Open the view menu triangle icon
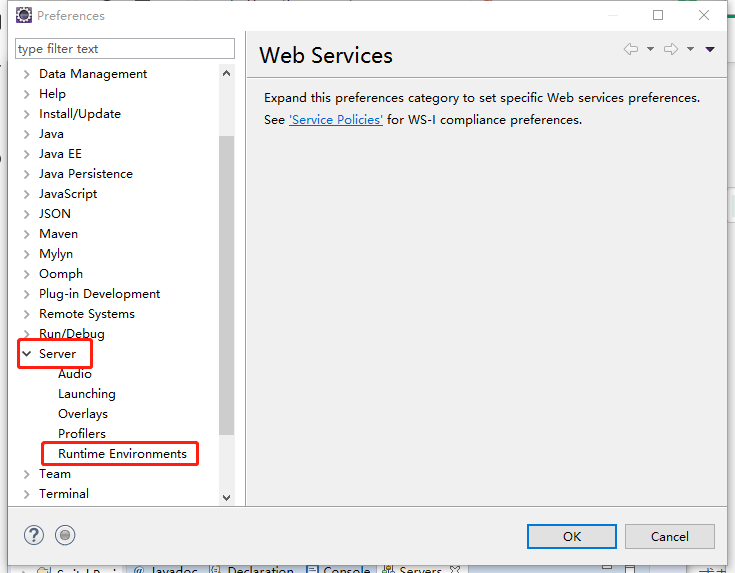Screen dimensions: 735x573 (710, 49)
